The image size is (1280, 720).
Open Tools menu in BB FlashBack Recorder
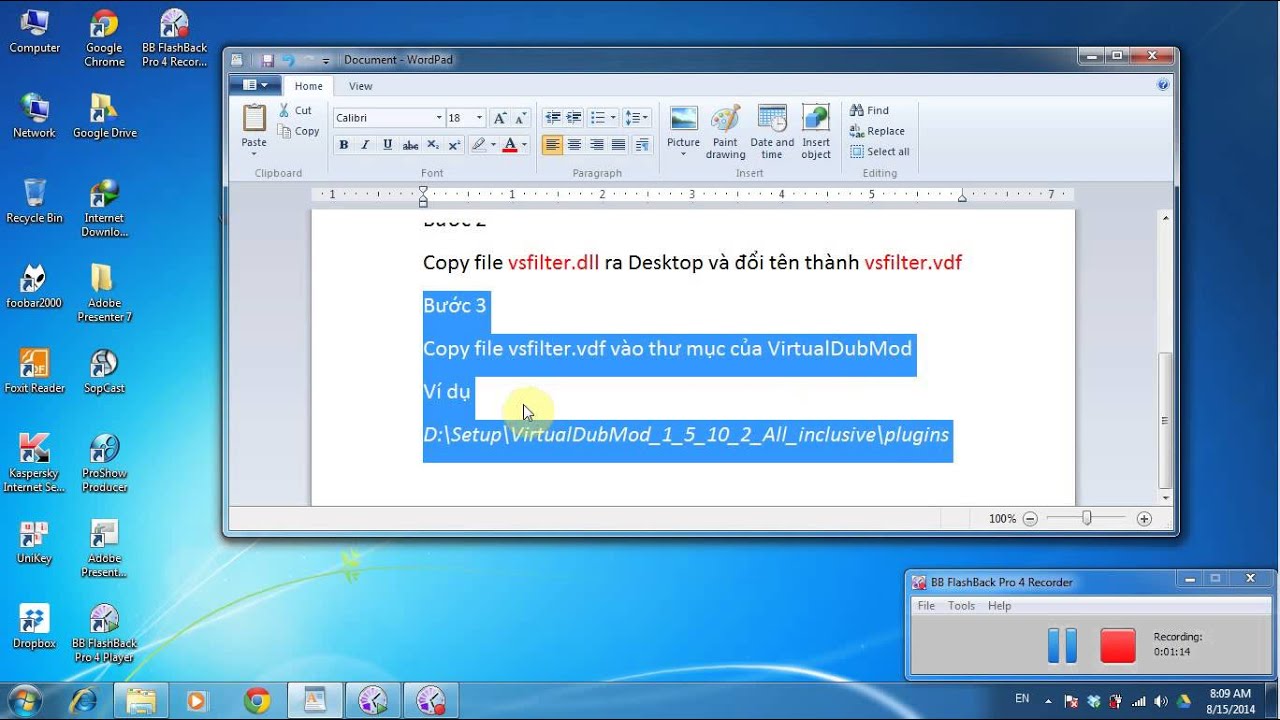coord(961,606)
